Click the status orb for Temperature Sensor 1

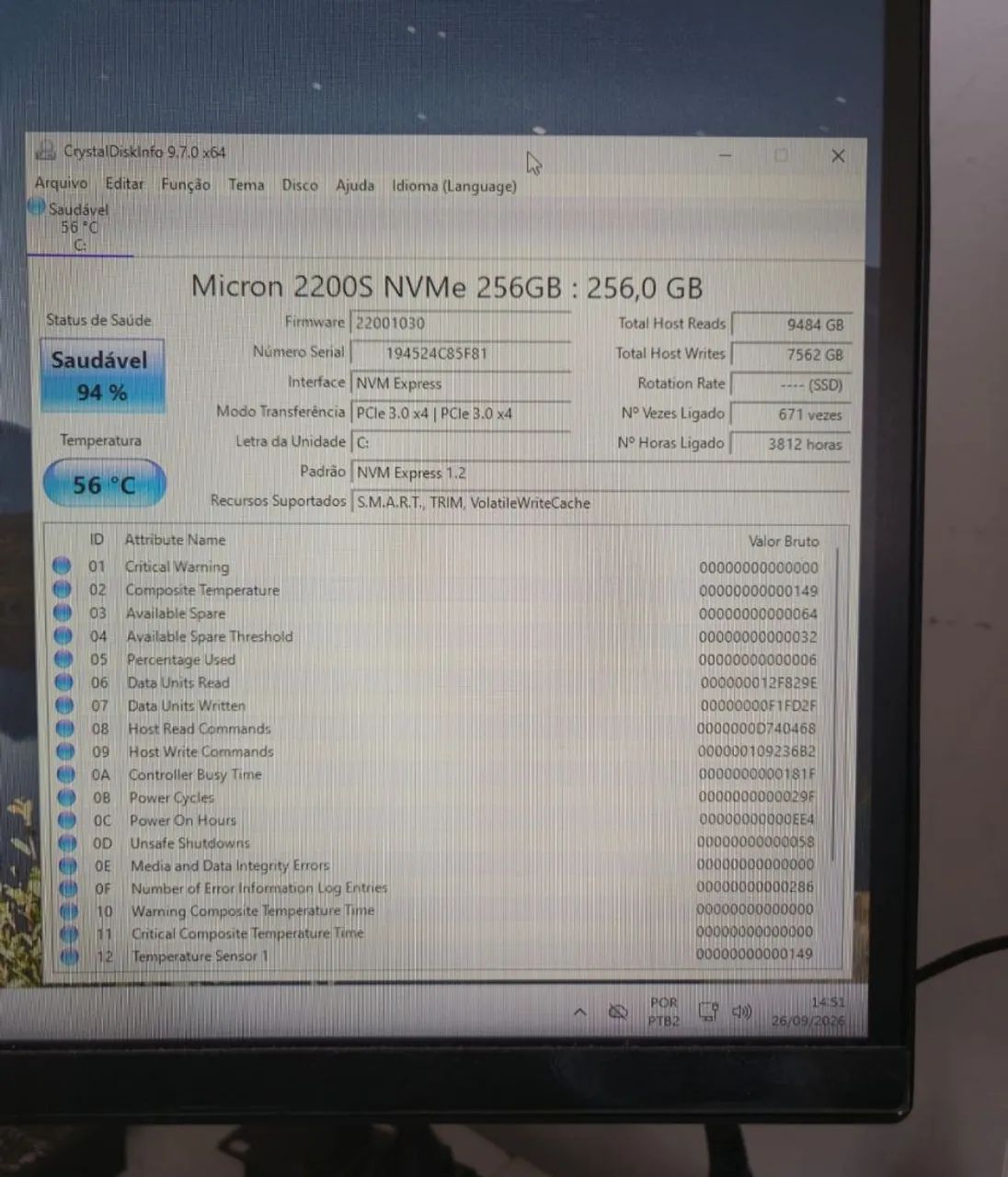point(69,956)
